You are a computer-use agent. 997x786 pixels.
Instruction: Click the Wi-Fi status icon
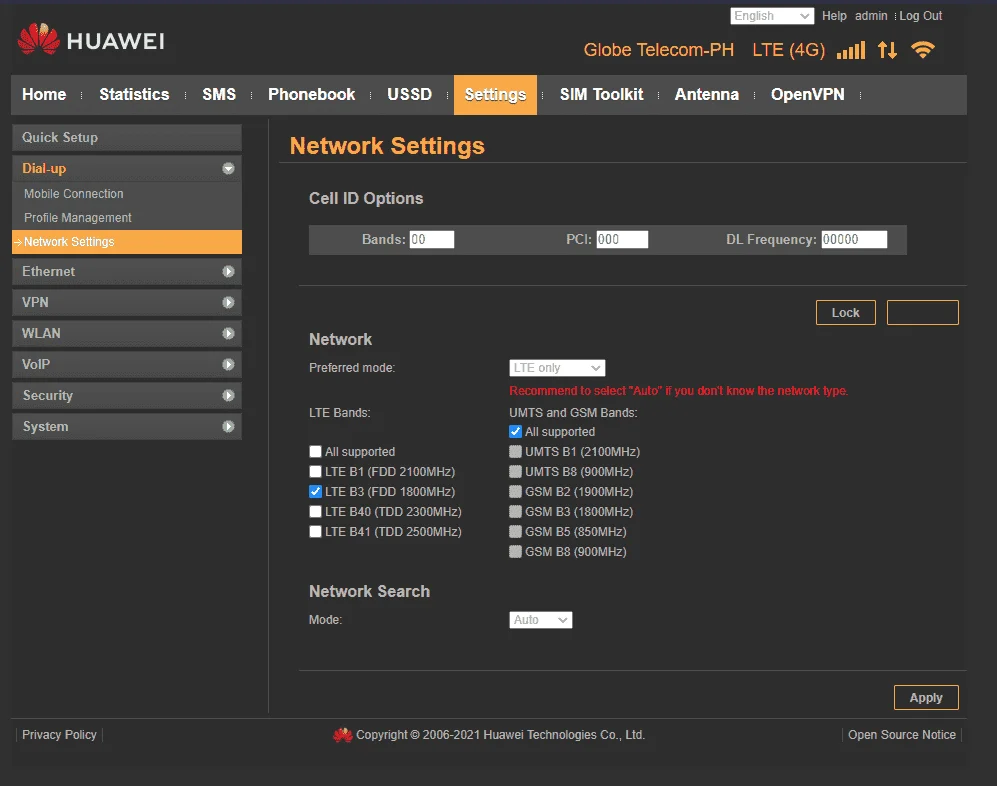pyautogui.click(x=923, y=50)
